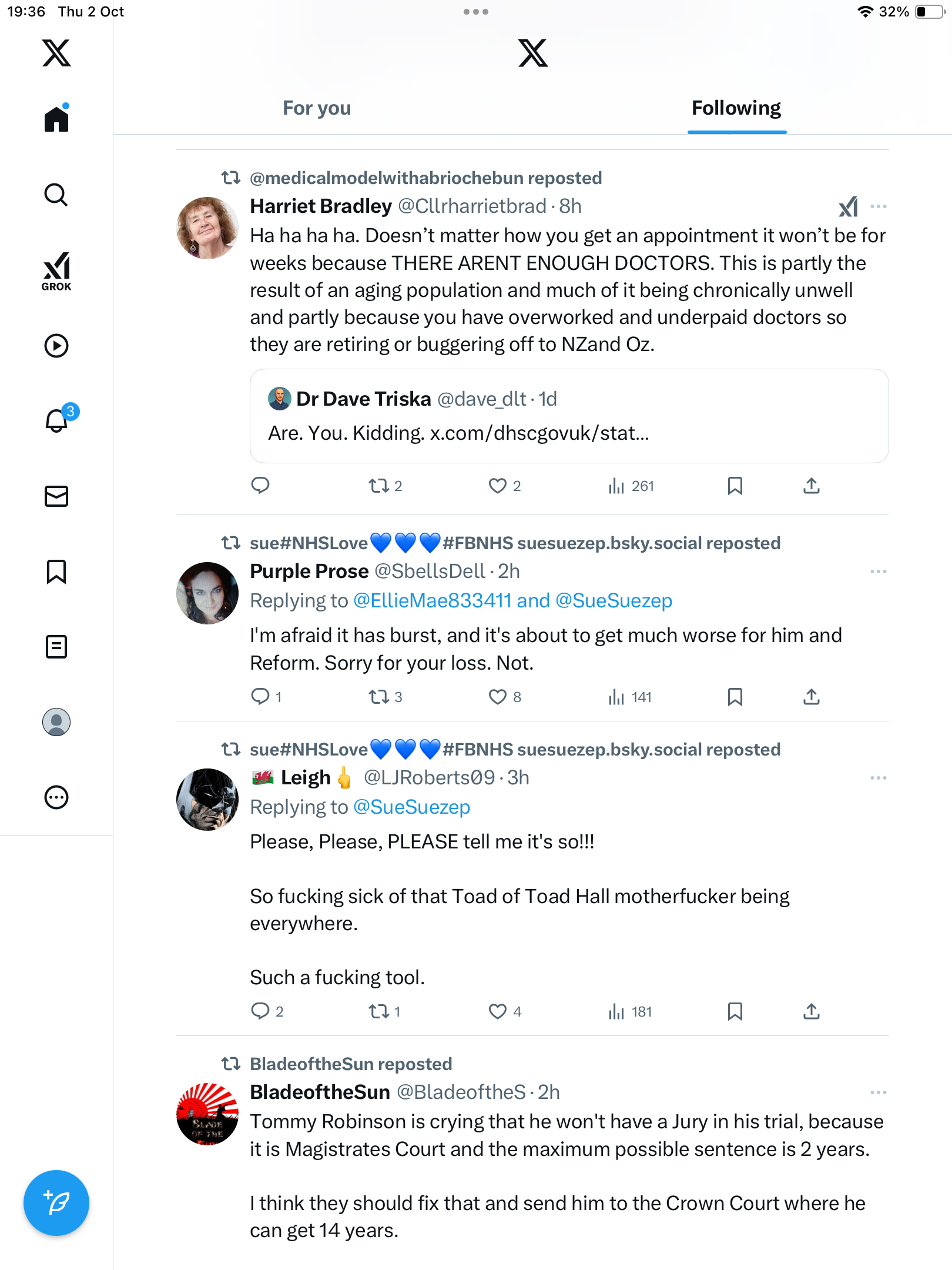Open Grok from the sidebar
This screenshot has height=1270, width=952.
tap(56, 271)
